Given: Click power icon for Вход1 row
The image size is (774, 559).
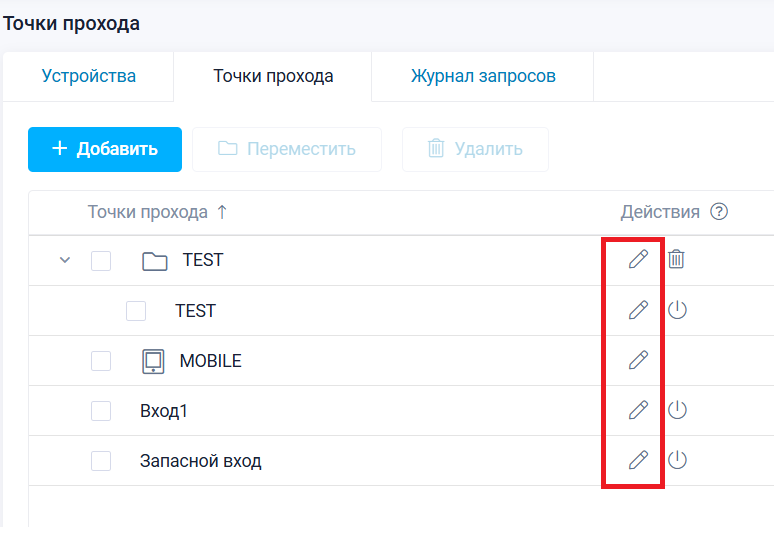Looking at the screenshot, I should 677,410.
